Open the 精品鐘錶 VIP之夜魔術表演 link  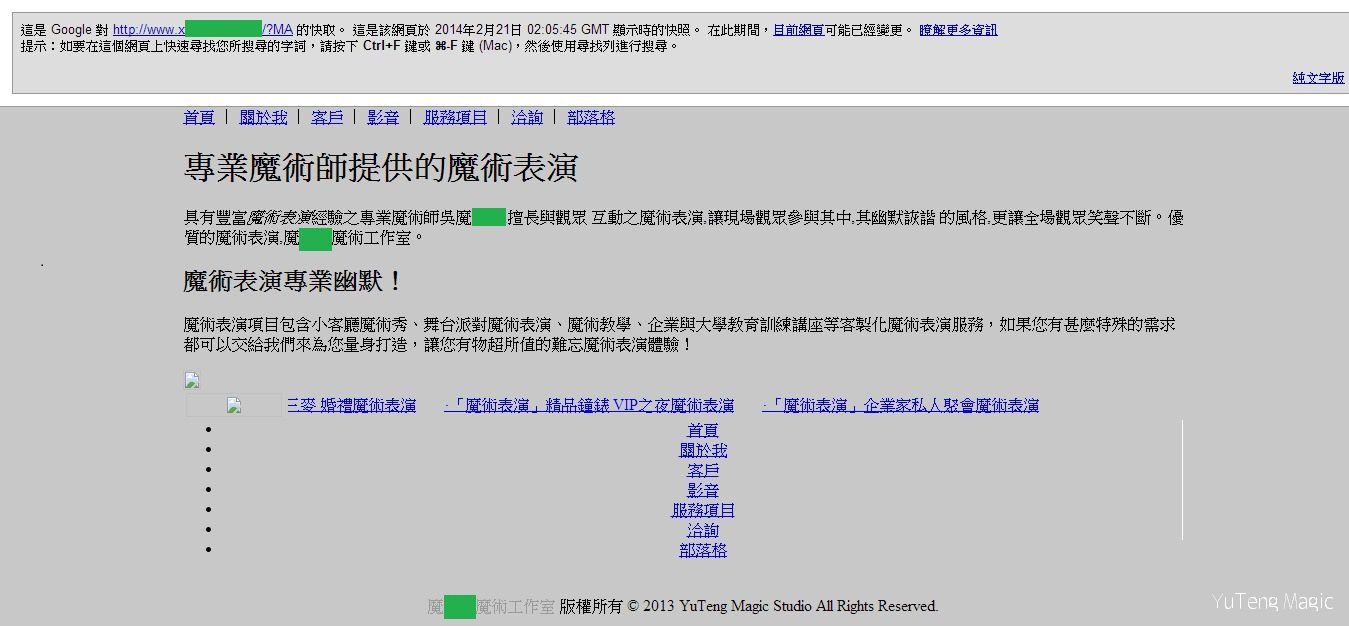coord(589,405)
